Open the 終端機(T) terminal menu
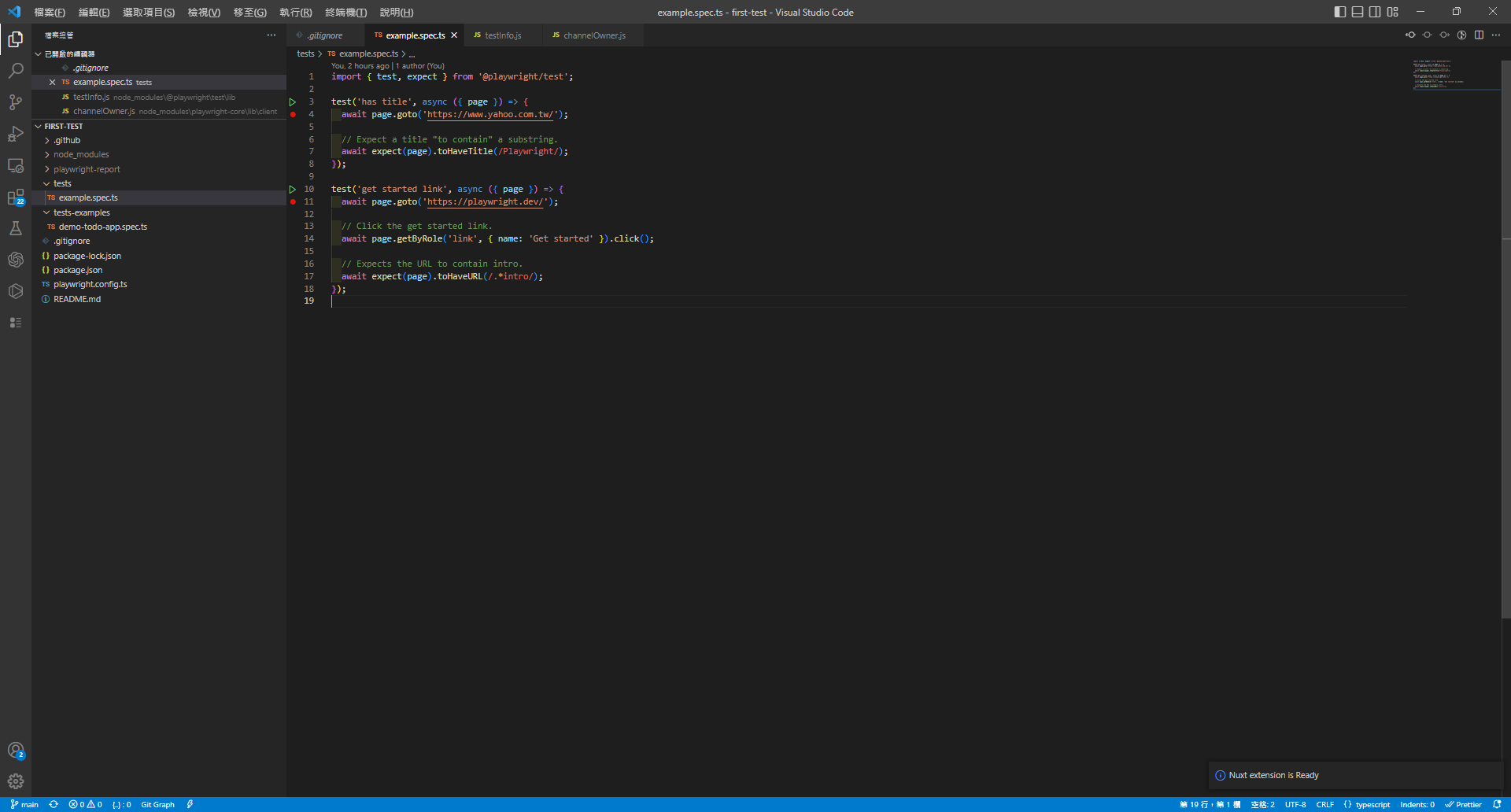The image size is (1511, 812). coord(345,13)
